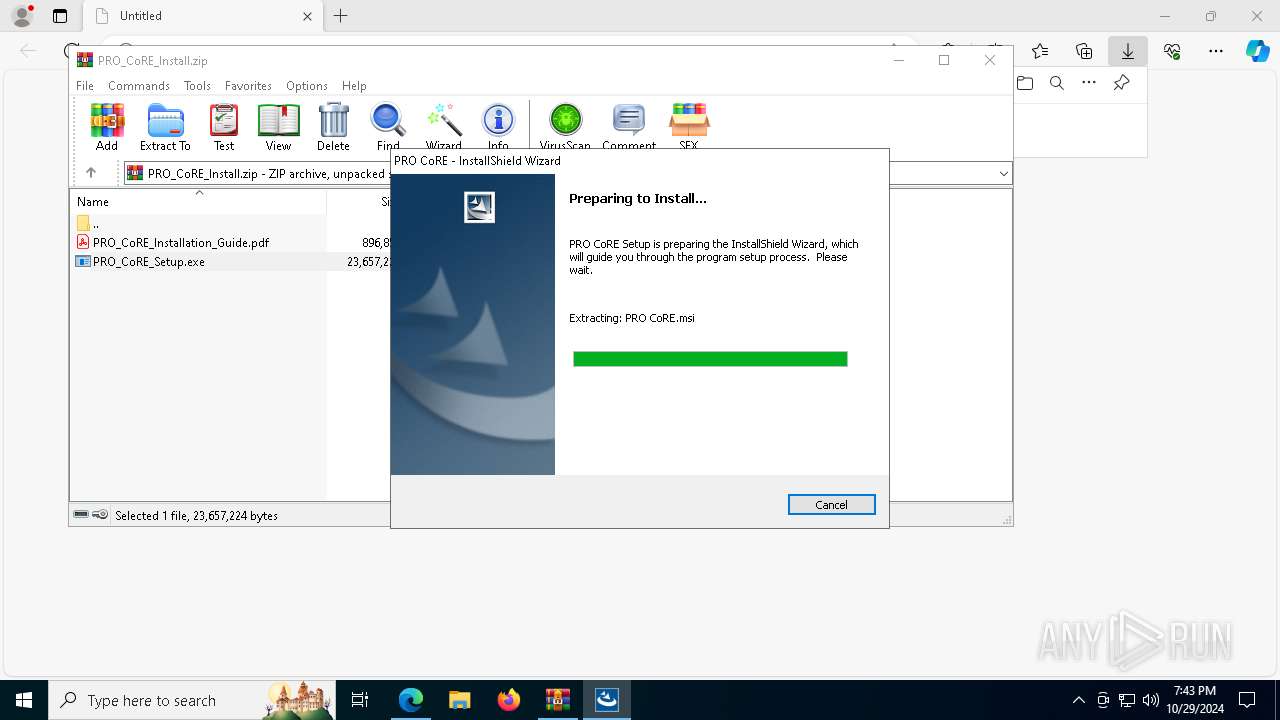Click the SFX toolbar icon

point(689,127)
